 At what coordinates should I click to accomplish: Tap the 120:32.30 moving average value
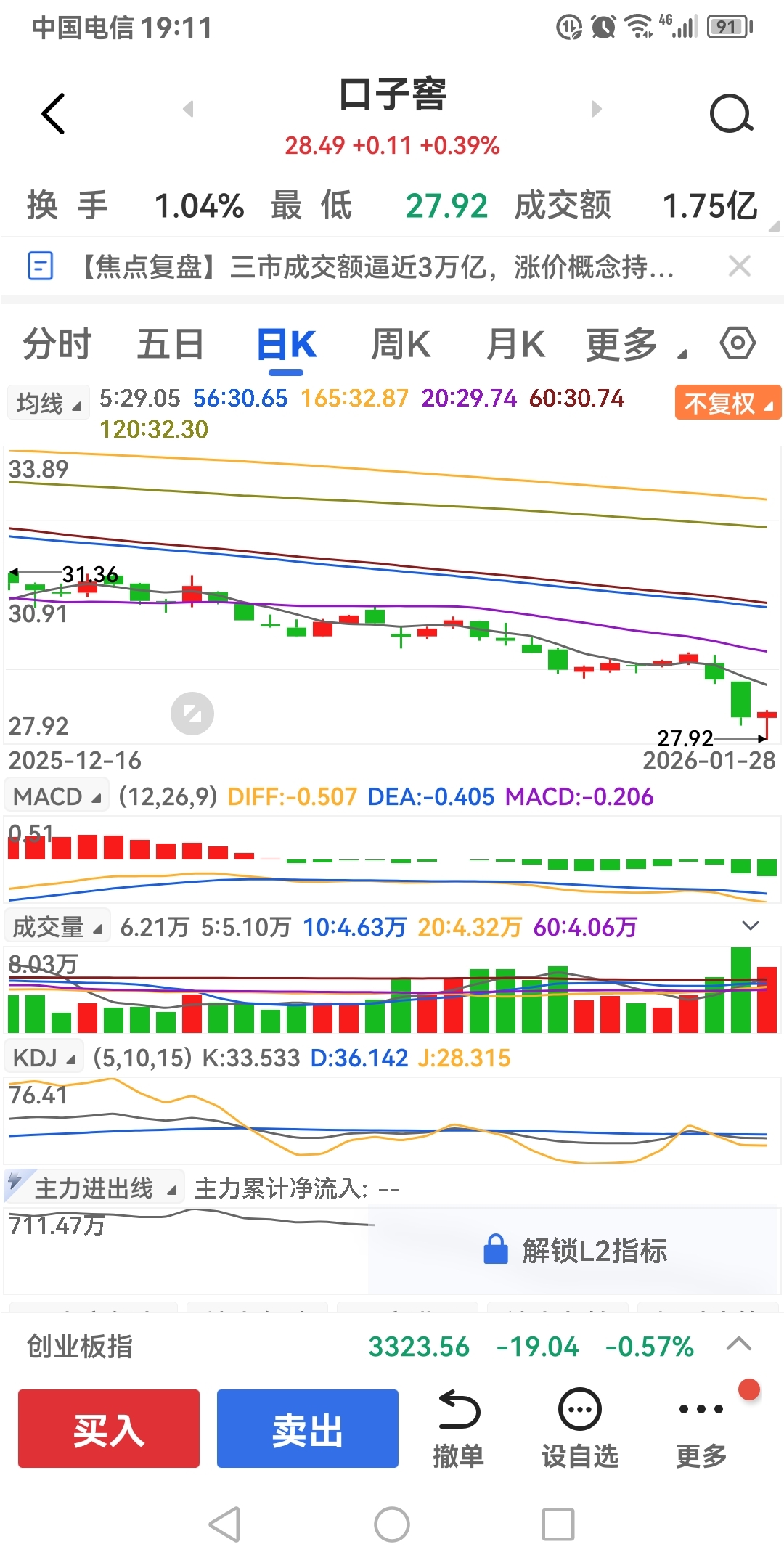point(154,429)
